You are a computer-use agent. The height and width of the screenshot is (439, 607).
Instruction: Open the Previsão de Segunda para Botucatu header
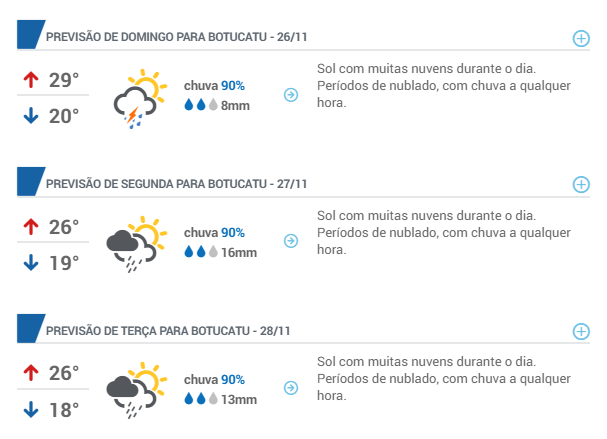177,183
